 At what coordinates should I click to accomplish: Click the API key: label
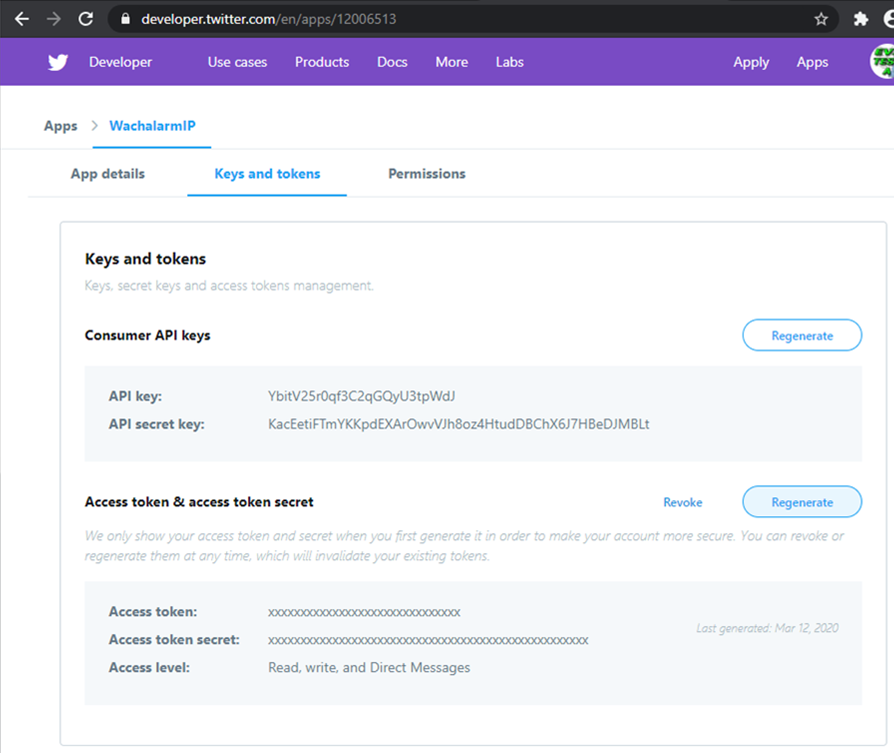[135, 396]
